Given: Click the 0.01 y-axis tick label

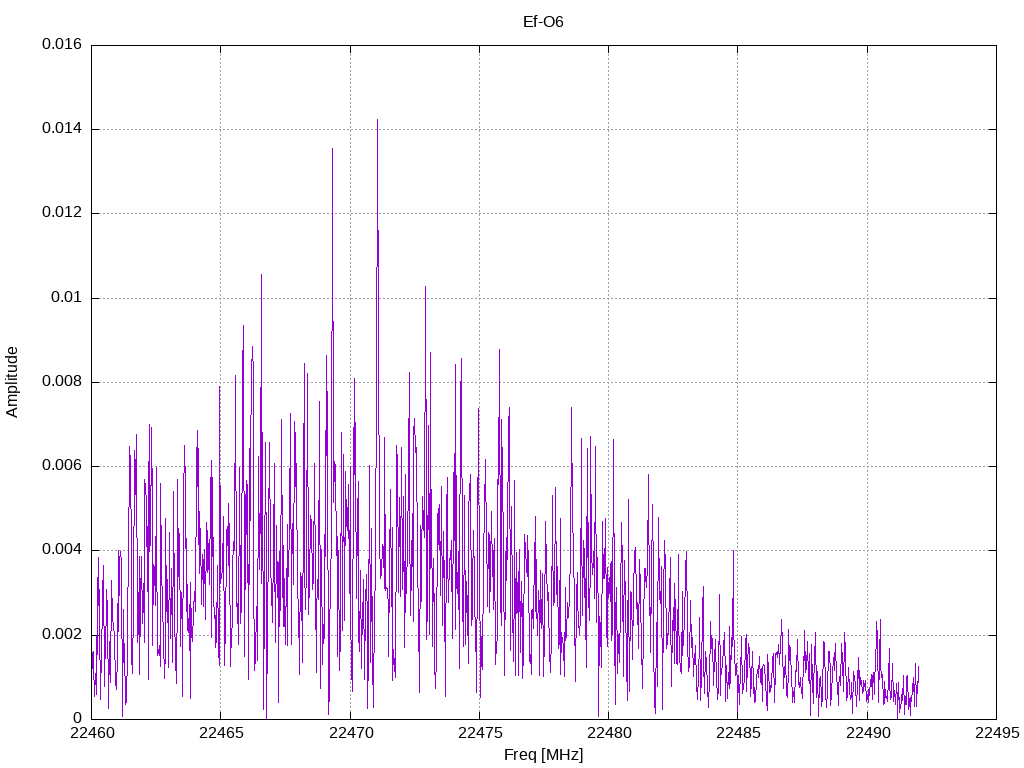Looking at the screenshot, I should click(x=67, y=297).
